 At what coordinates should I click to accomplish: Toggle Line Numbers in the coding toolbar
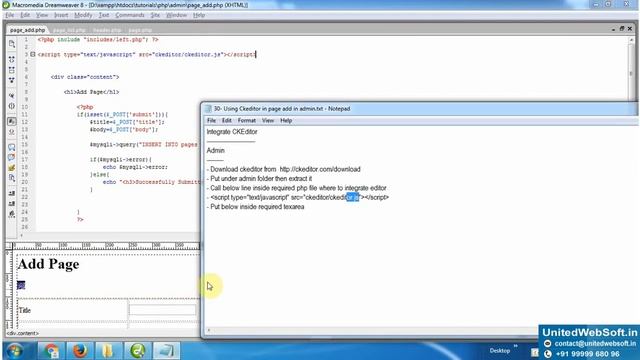12,121
